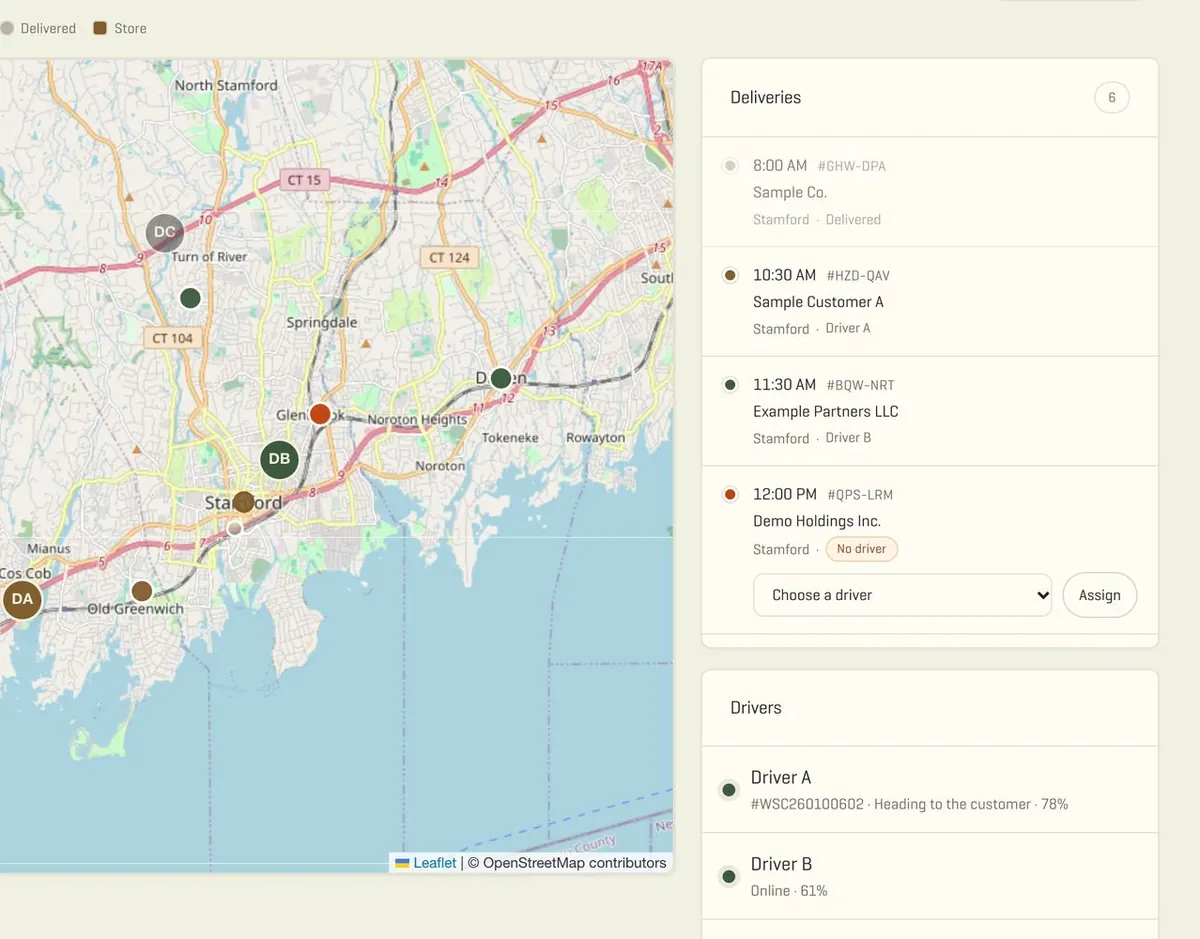Click order ID #GHW-DPA
This screenshot has height=939, width=1200.
click(x=852, y=166)
